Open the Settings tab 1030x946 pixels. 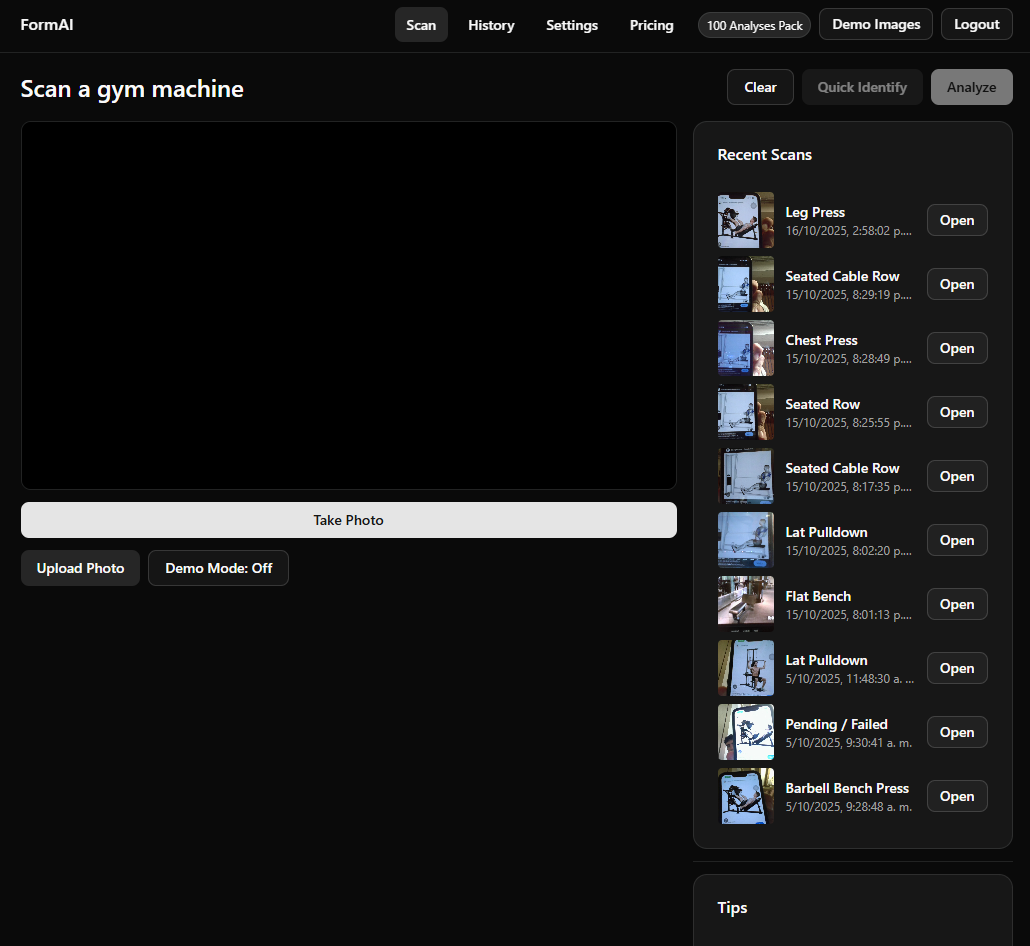(571, 25)
